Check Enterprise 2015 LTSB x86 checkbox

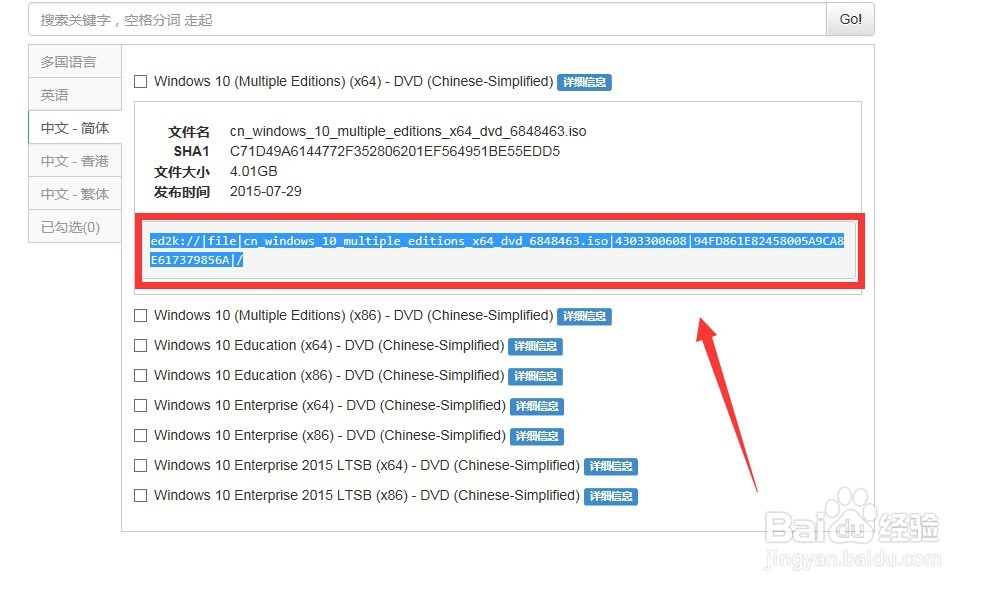pyautogui.click(x=141, y=495)
